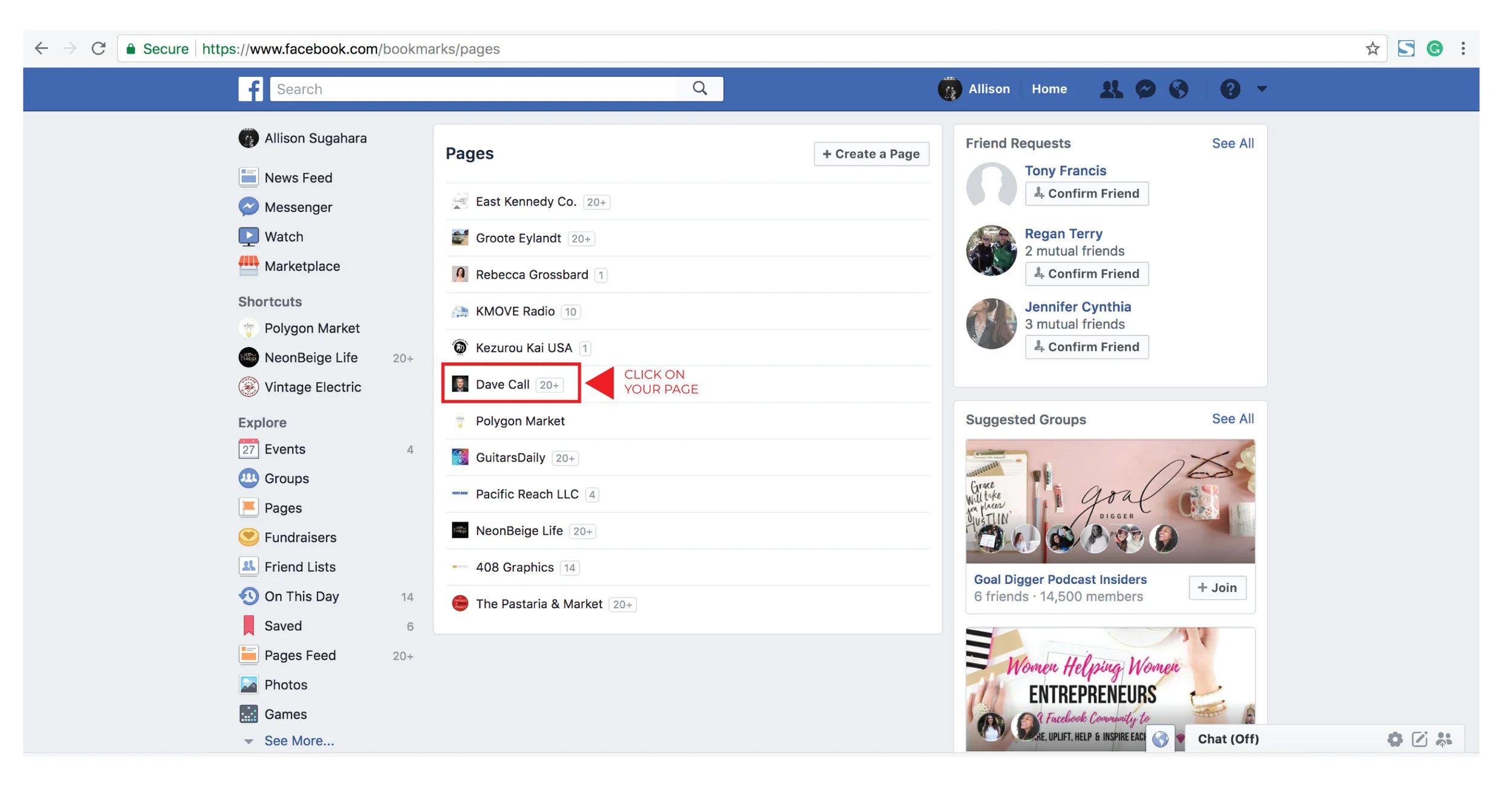Open Jennifer Cynthia's profile name link
Viewport: 1512px width, 790px height.
coord(1078,307)
